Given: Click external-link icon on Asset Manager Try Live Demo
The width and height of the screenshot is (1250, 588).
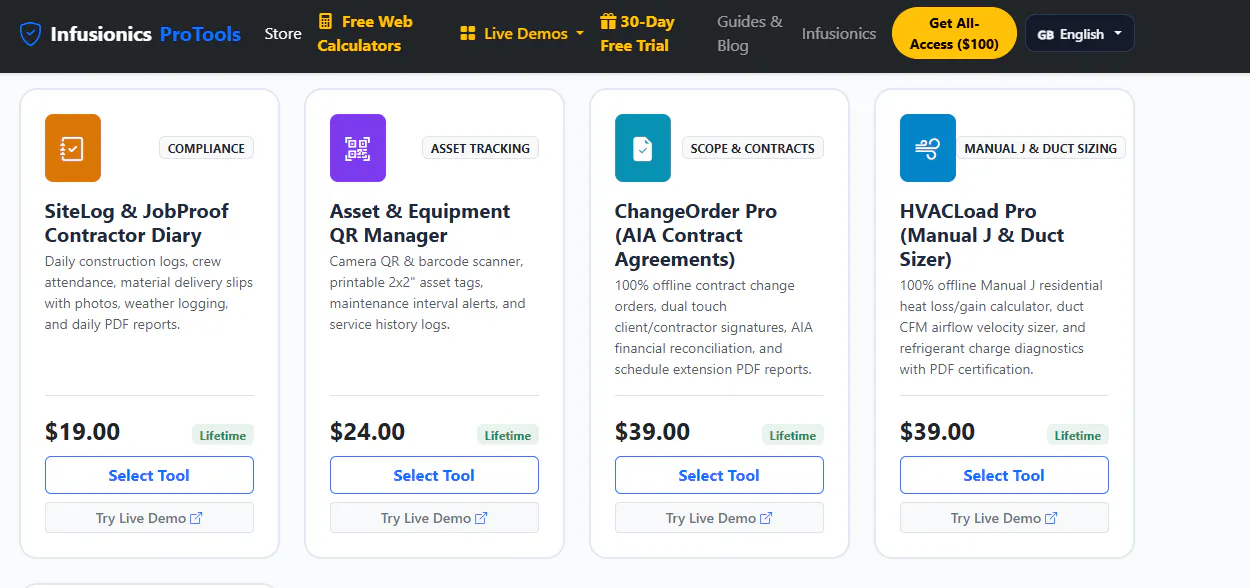Looking at the screenshot, I should point(481,518).
